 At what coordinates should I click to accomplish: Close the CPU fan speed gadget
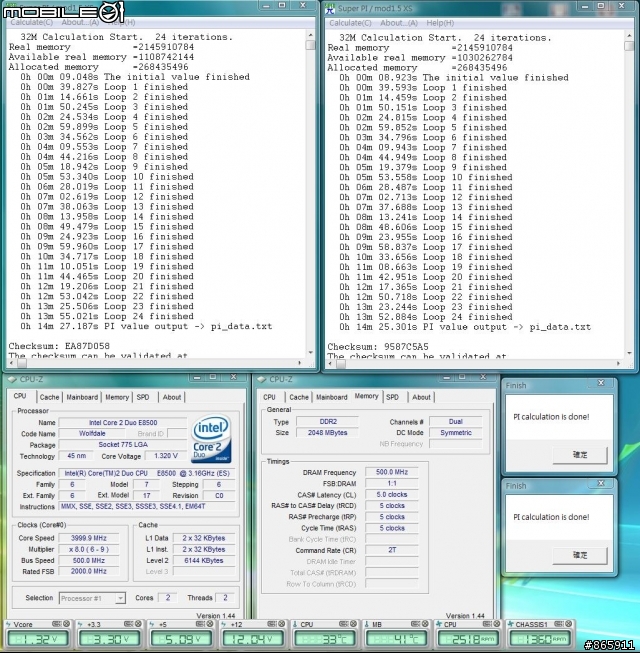click(x=497, y=624)
